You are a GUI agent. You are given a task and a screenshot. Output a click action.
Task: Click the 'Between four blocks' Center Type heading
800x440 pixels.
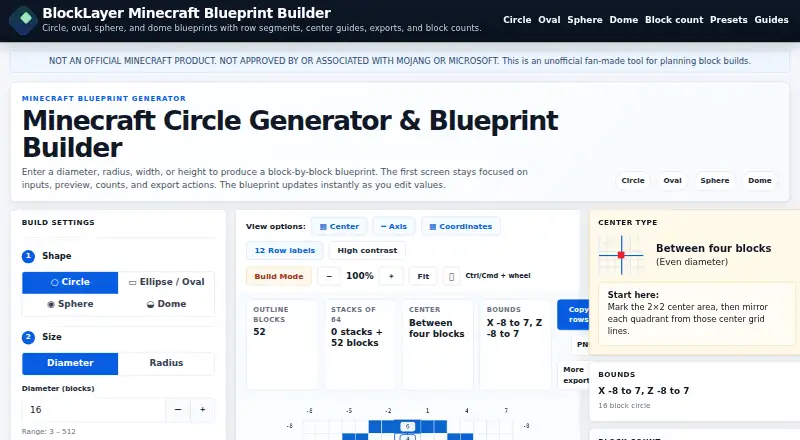click(x=713, y=249)
